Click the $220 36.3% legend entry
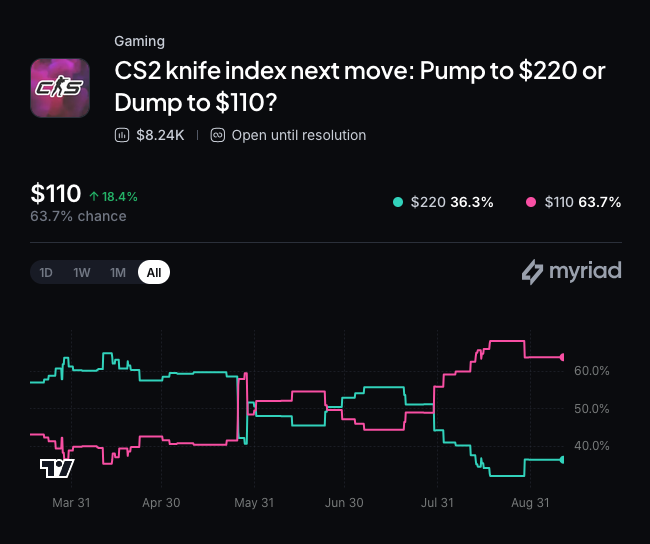The image size is (650, 544). 443,202
